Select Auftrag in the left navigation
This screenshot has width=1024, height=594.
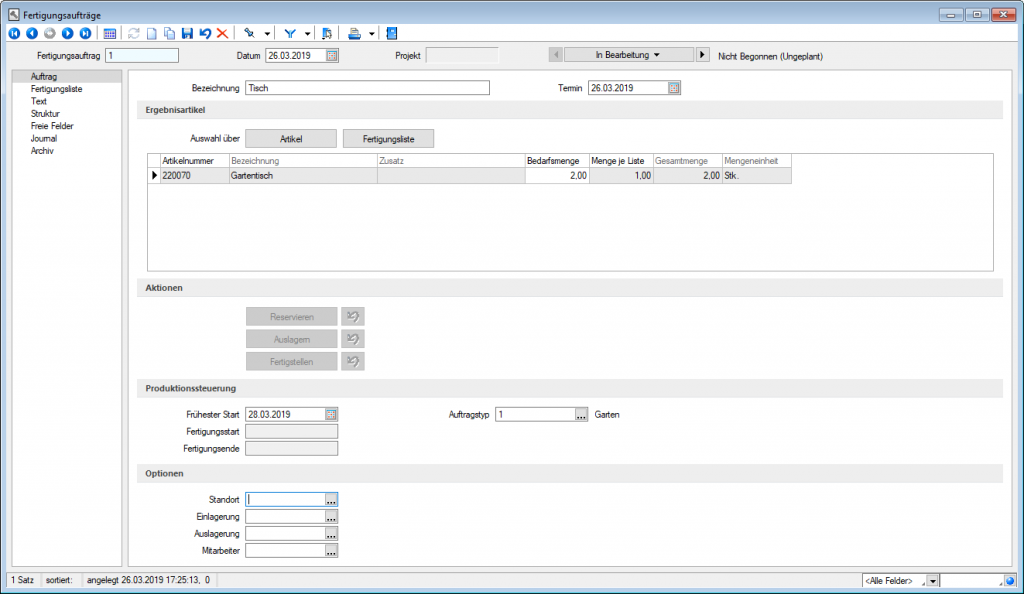coord(44,77)
